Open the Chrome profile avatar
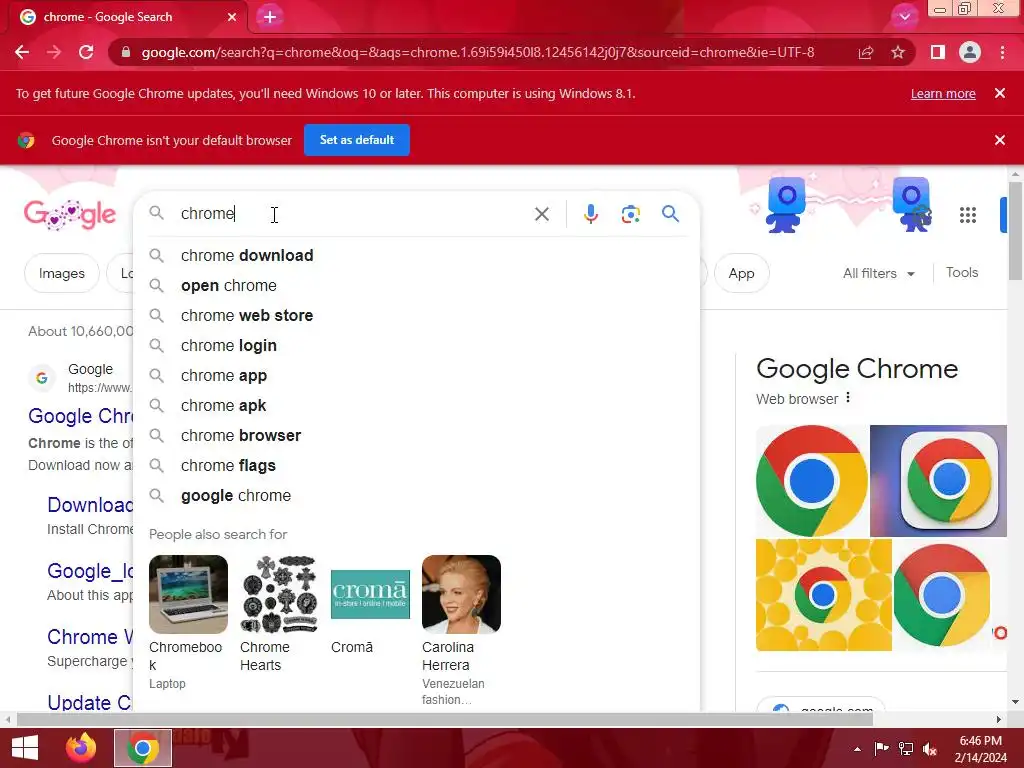Image resolution: width=1024 pixels, height=768 pixels. point(970,52)
